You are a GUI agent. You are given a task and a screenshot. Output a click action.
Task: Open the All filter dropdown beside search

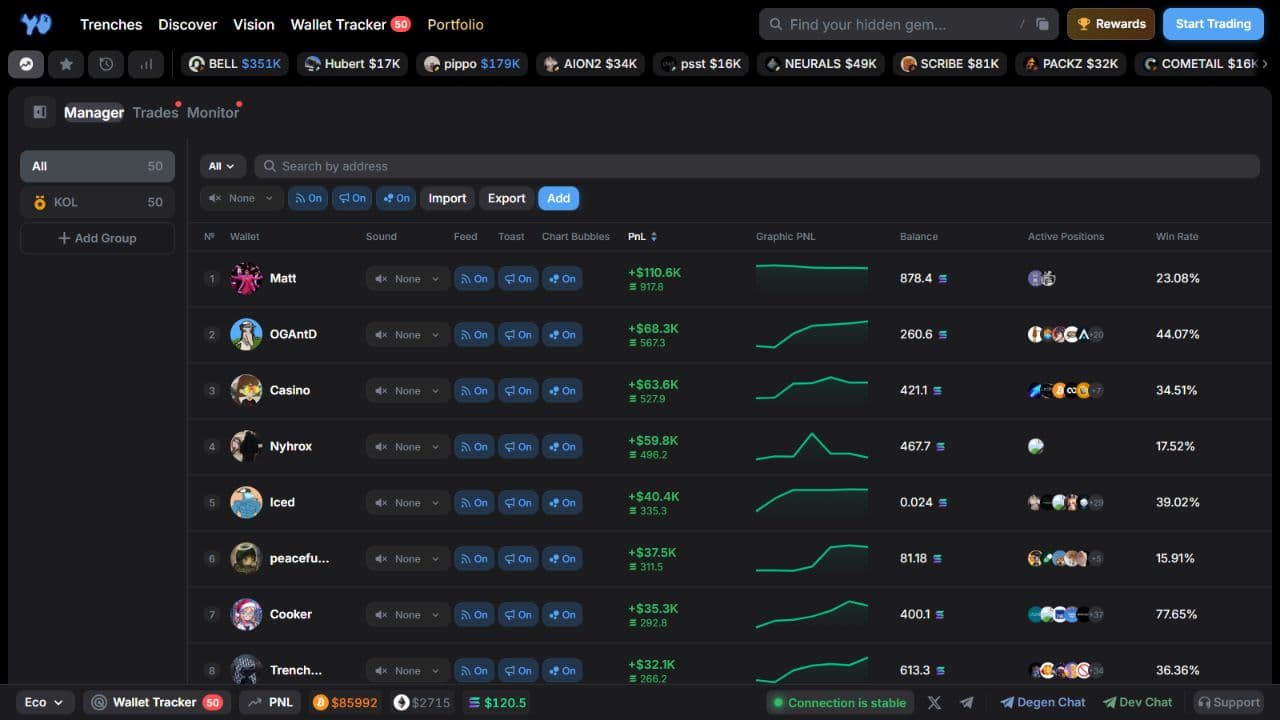click(223, 166)
